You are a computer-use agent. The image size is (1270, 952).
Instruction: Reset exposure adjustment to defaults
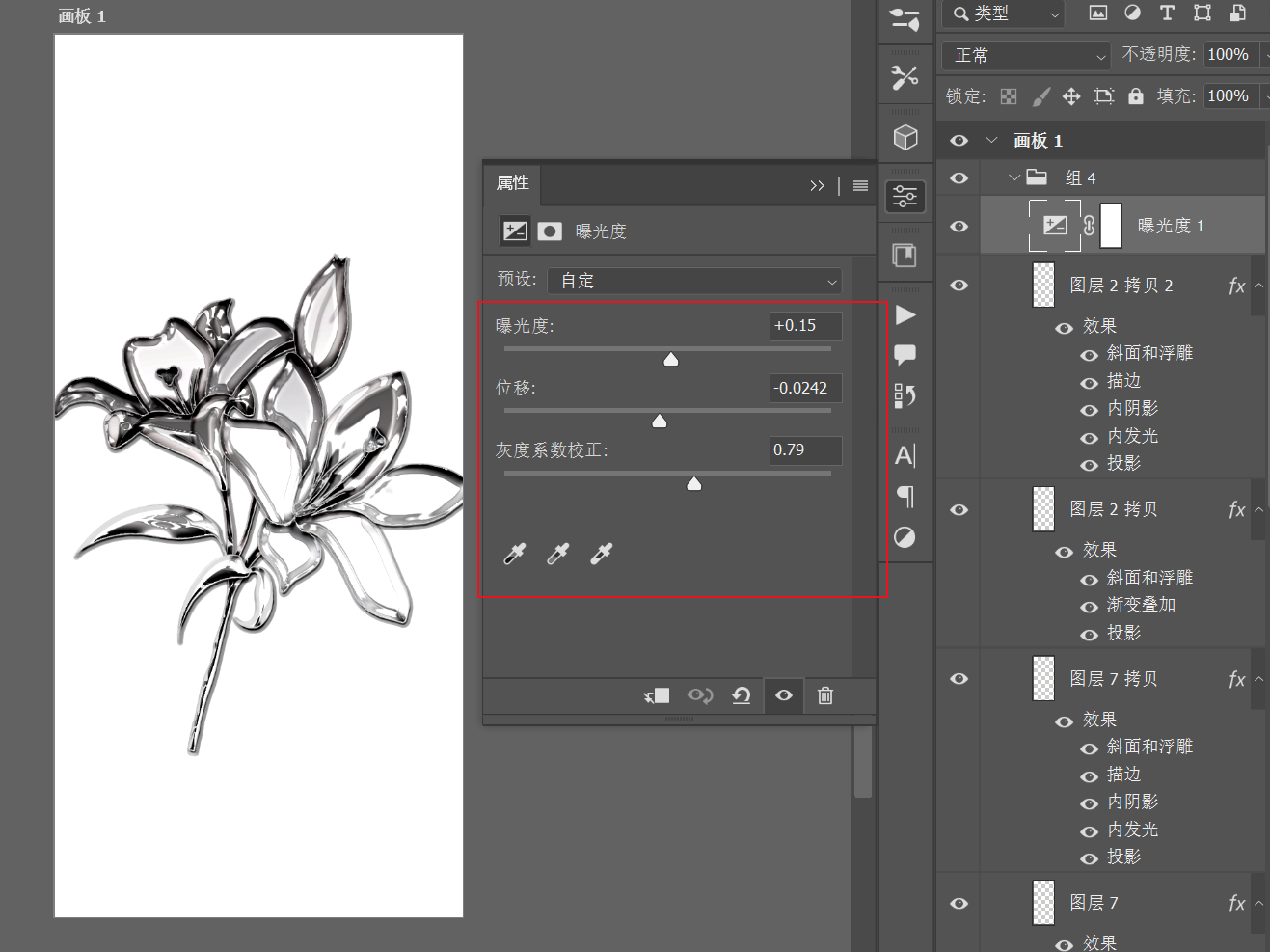point(741,695)
